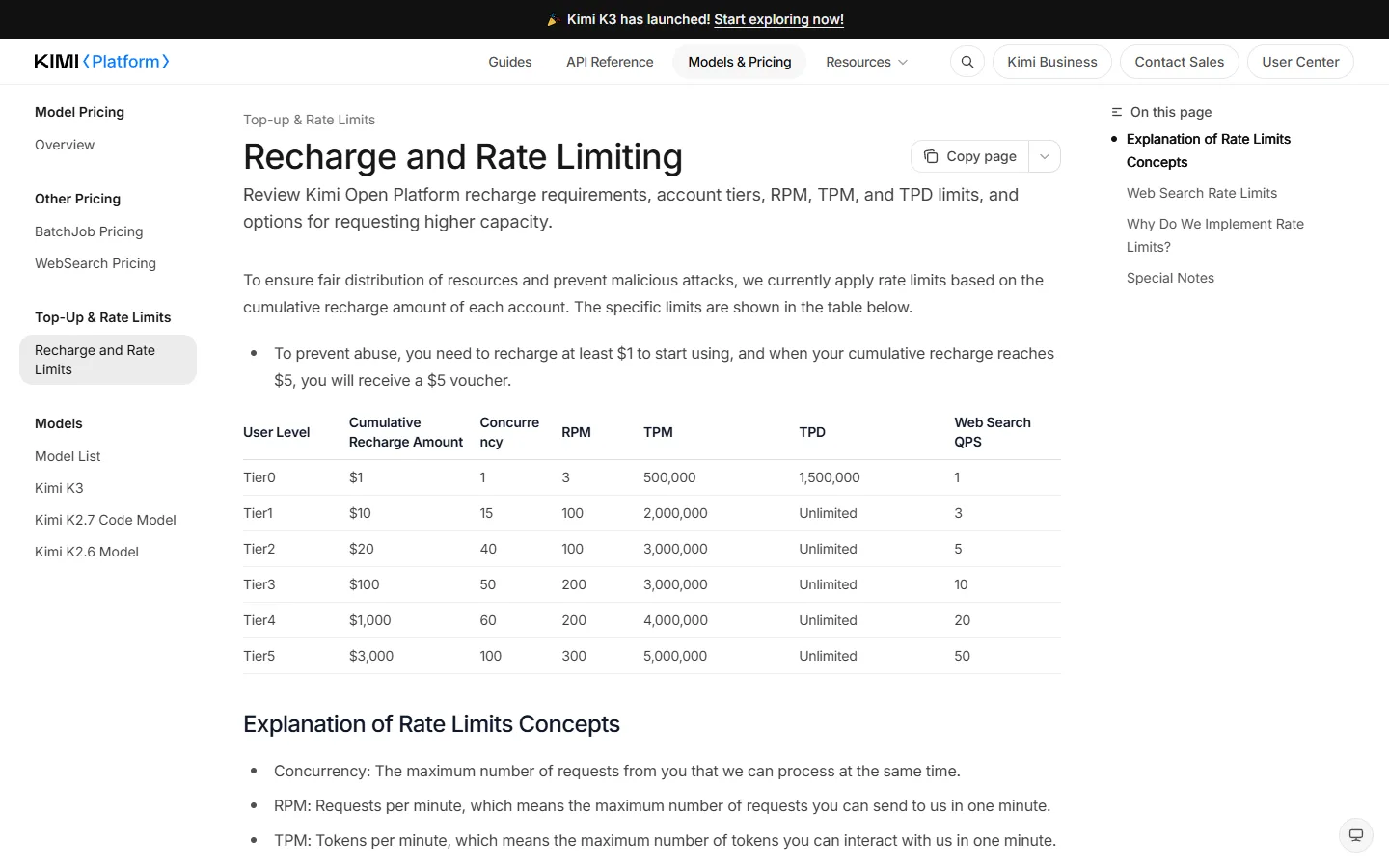Open Kimi K2.6 Model page

[x=87, y=552]
